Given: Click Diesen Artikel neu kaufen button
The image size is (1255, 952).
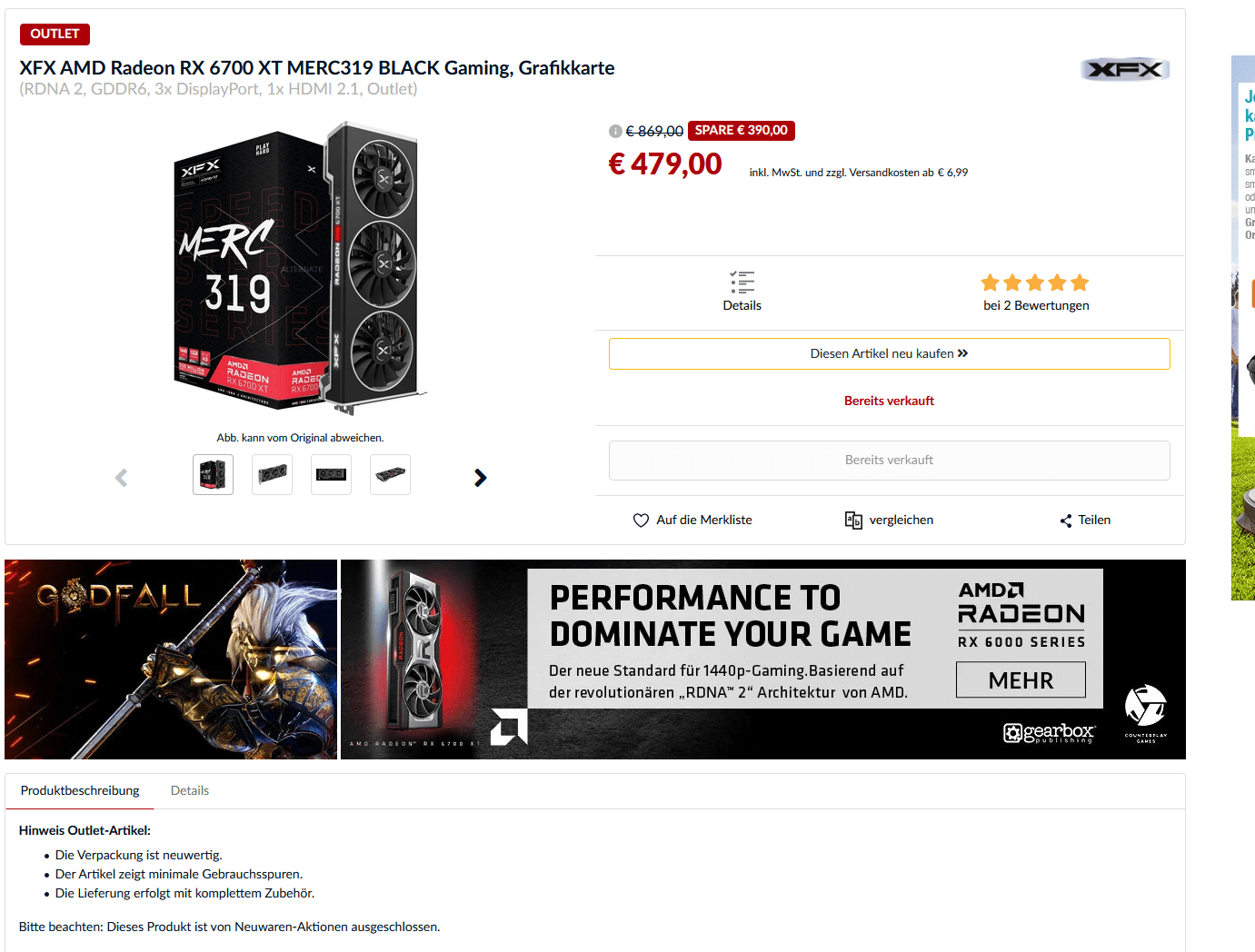Looking at the screenshot, I should click(890, 354).
